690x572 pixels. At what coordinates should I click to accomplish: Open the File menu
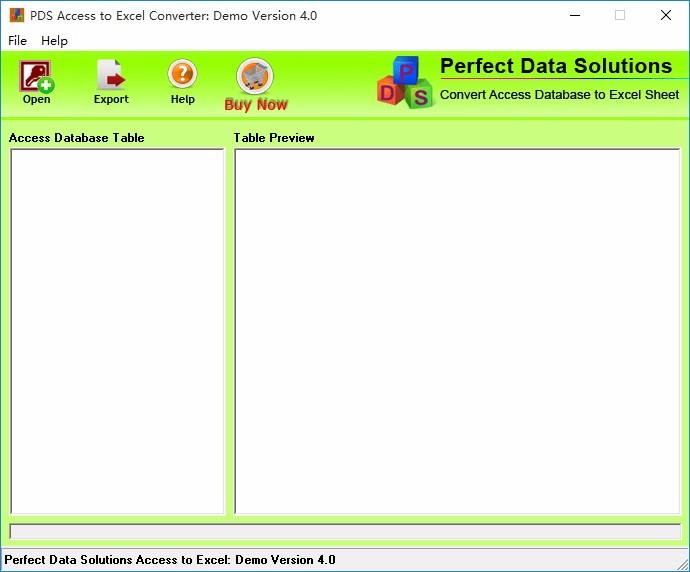click(18, 40)
